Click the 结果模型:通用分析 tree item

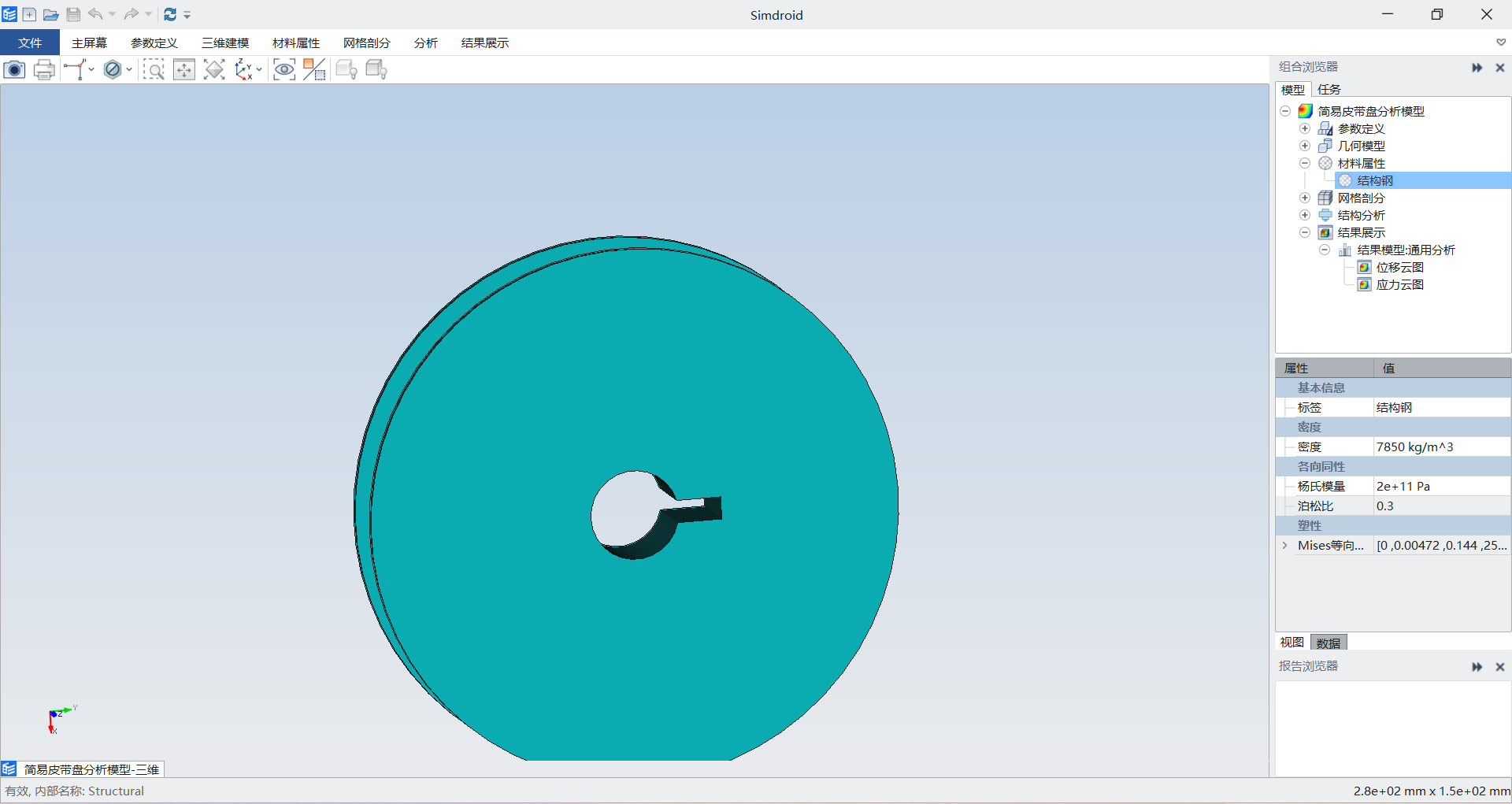(x=1406, y=250)
